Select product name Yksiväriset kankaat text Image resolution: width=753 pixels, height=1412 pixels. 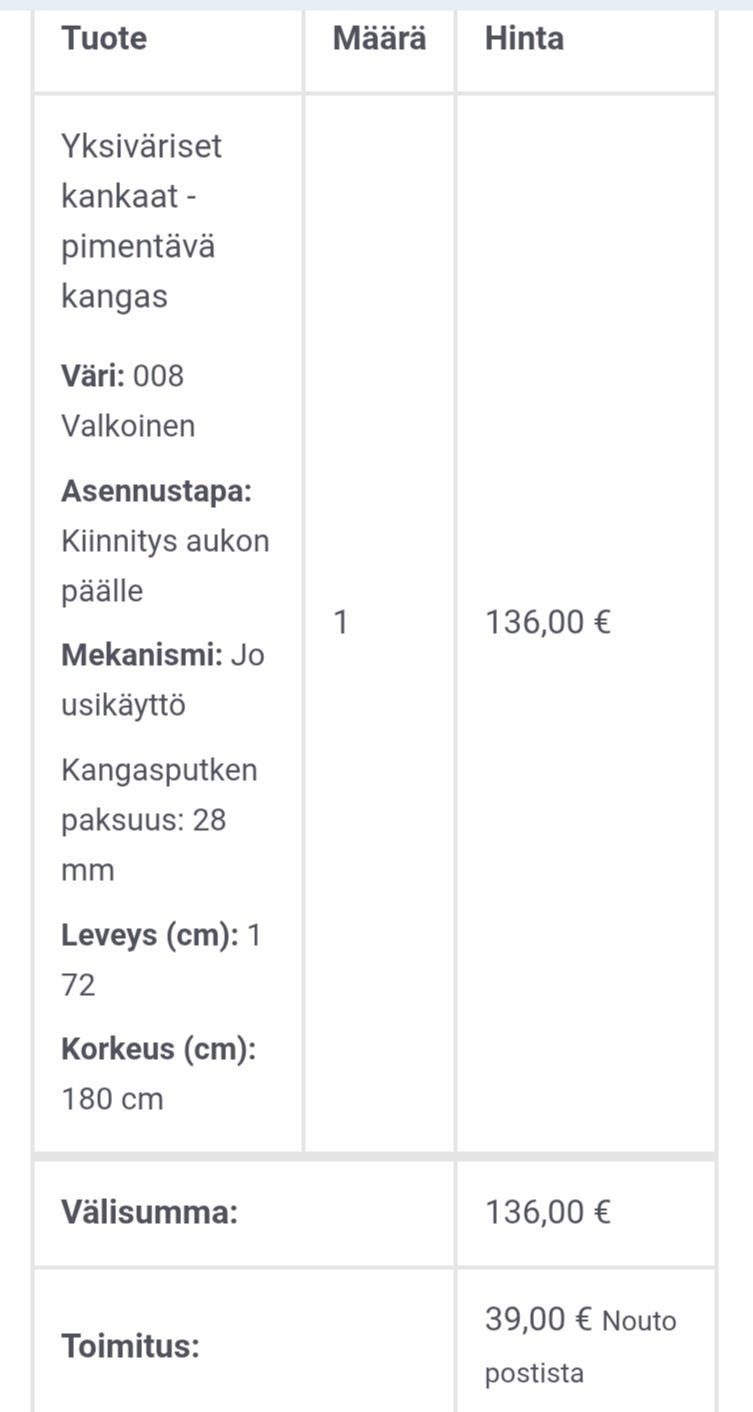141,171
